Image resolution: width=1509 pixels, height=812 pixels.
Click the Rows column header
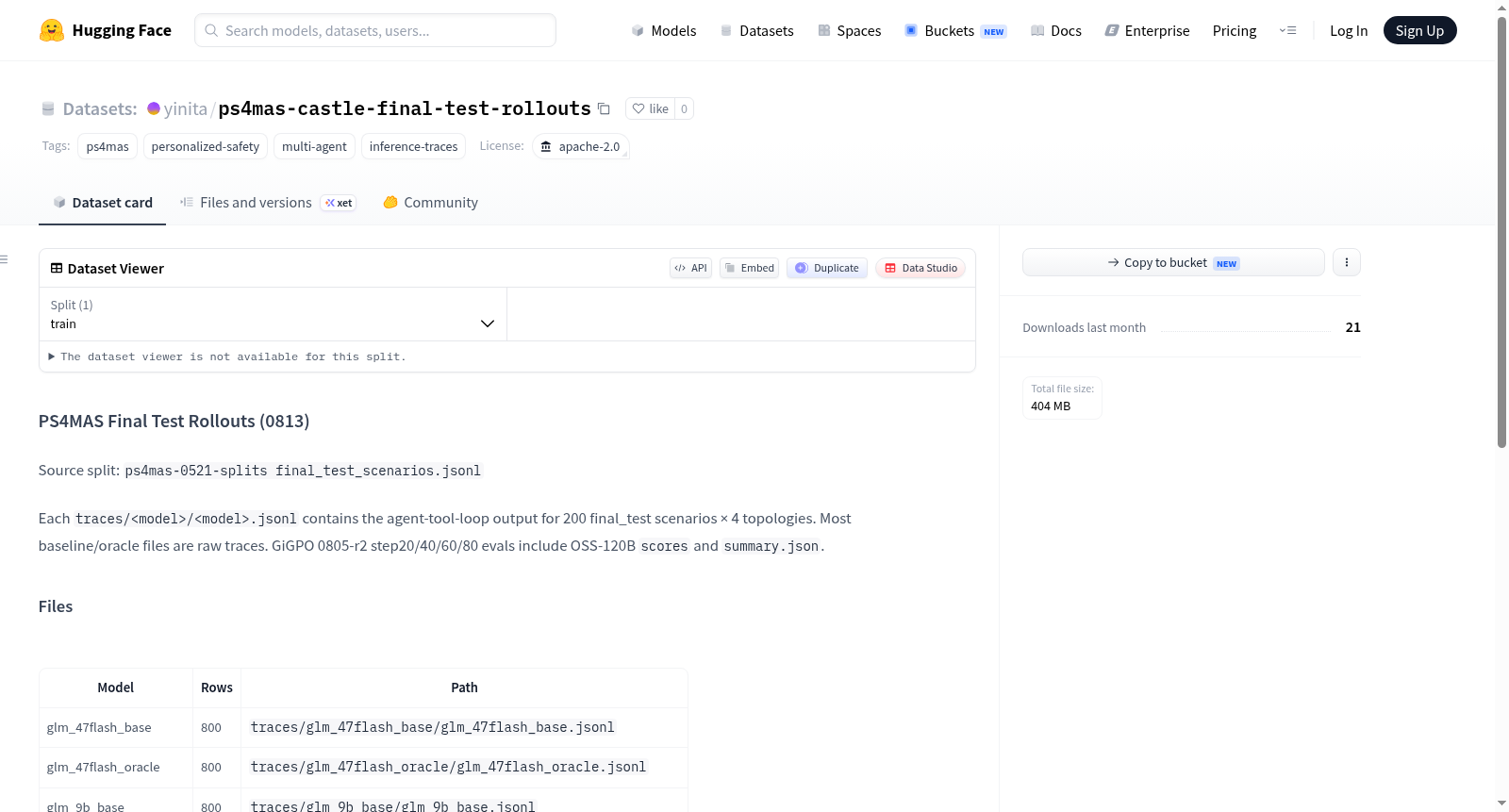click(217, 688)
